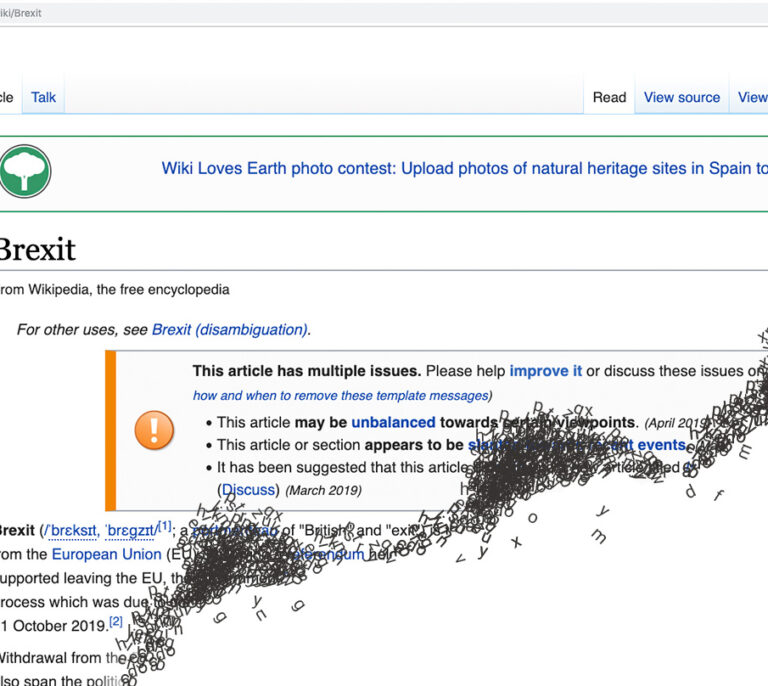Click the /ˈbrɛksɪt/ pronunciation link
The height and width of the screenshot is (686, 768).
click(72, 531)
